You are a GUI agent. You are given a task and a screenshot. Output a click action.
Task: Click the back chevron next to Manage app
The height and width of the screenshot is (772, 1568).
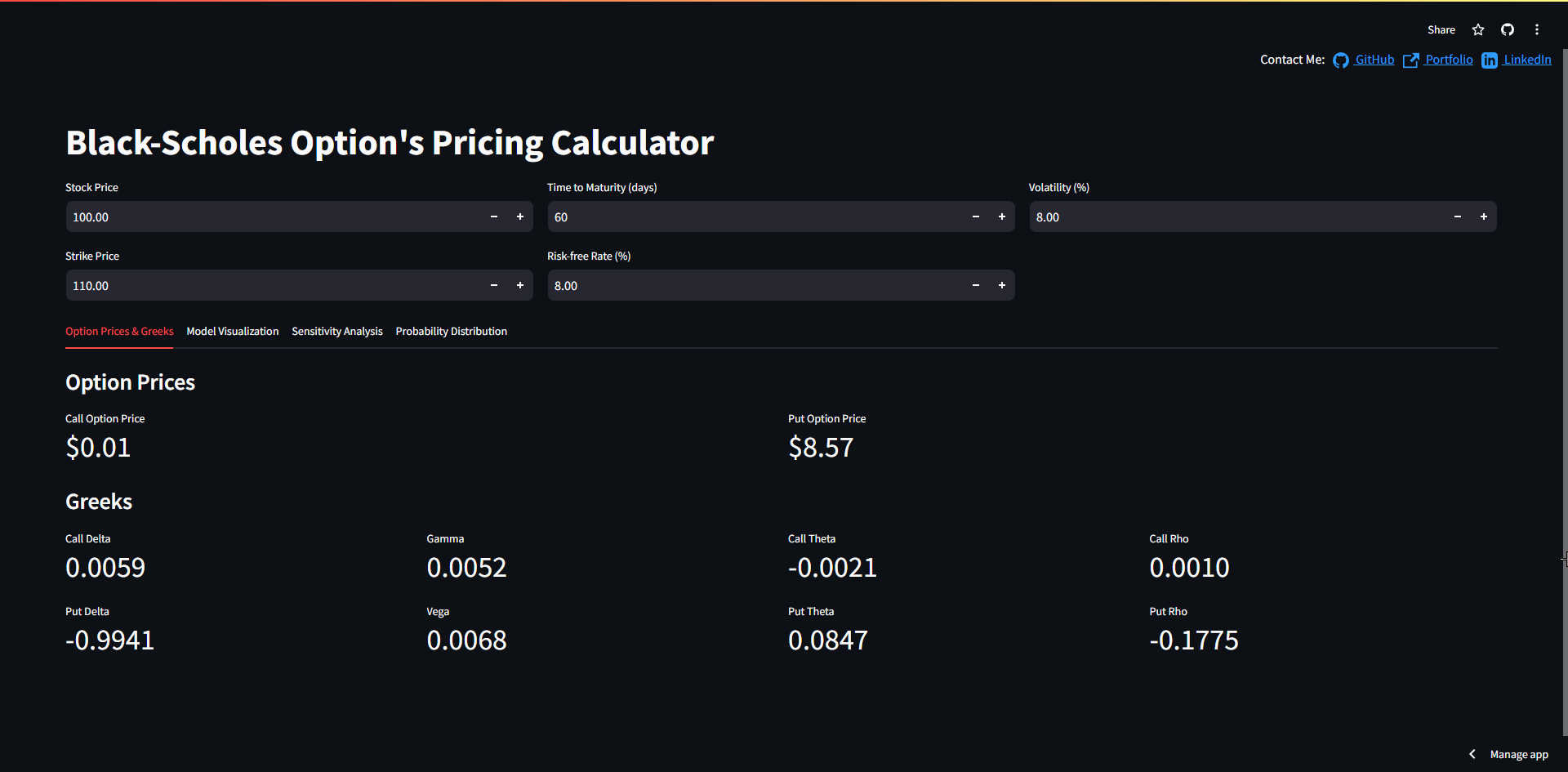(x=1472, y=753)
